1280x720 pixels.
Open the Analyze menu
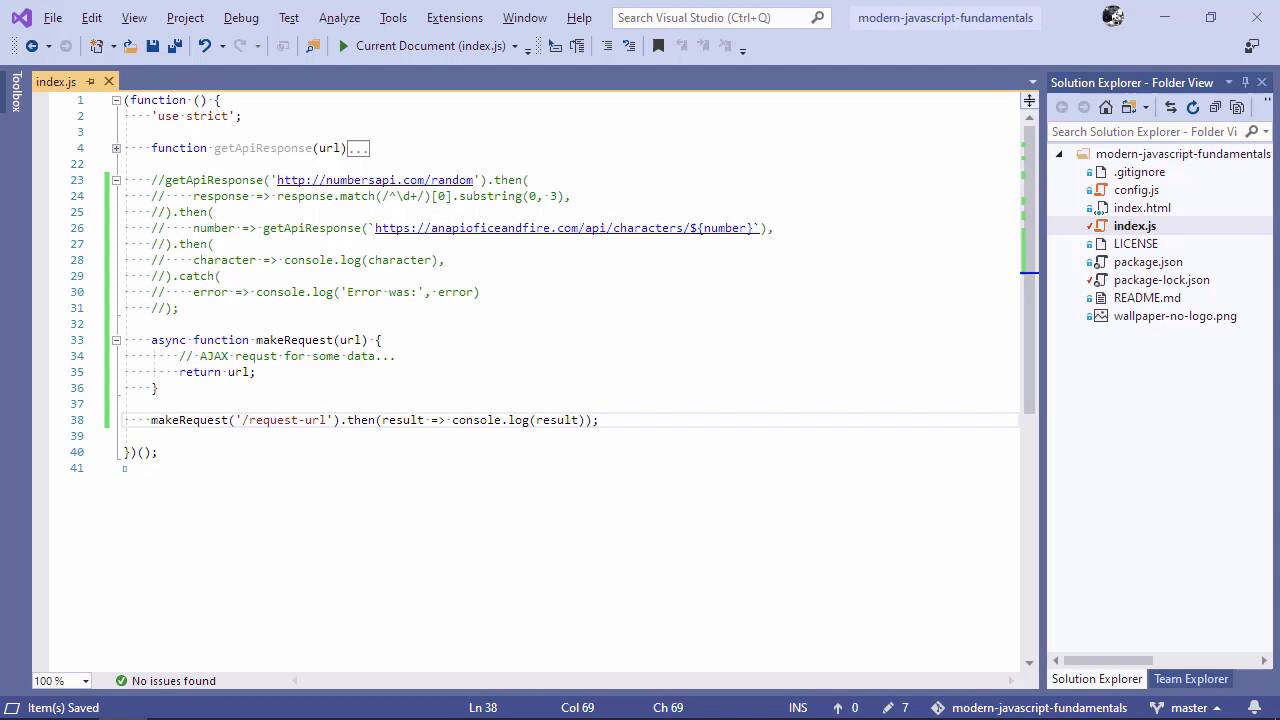point(339,18)
